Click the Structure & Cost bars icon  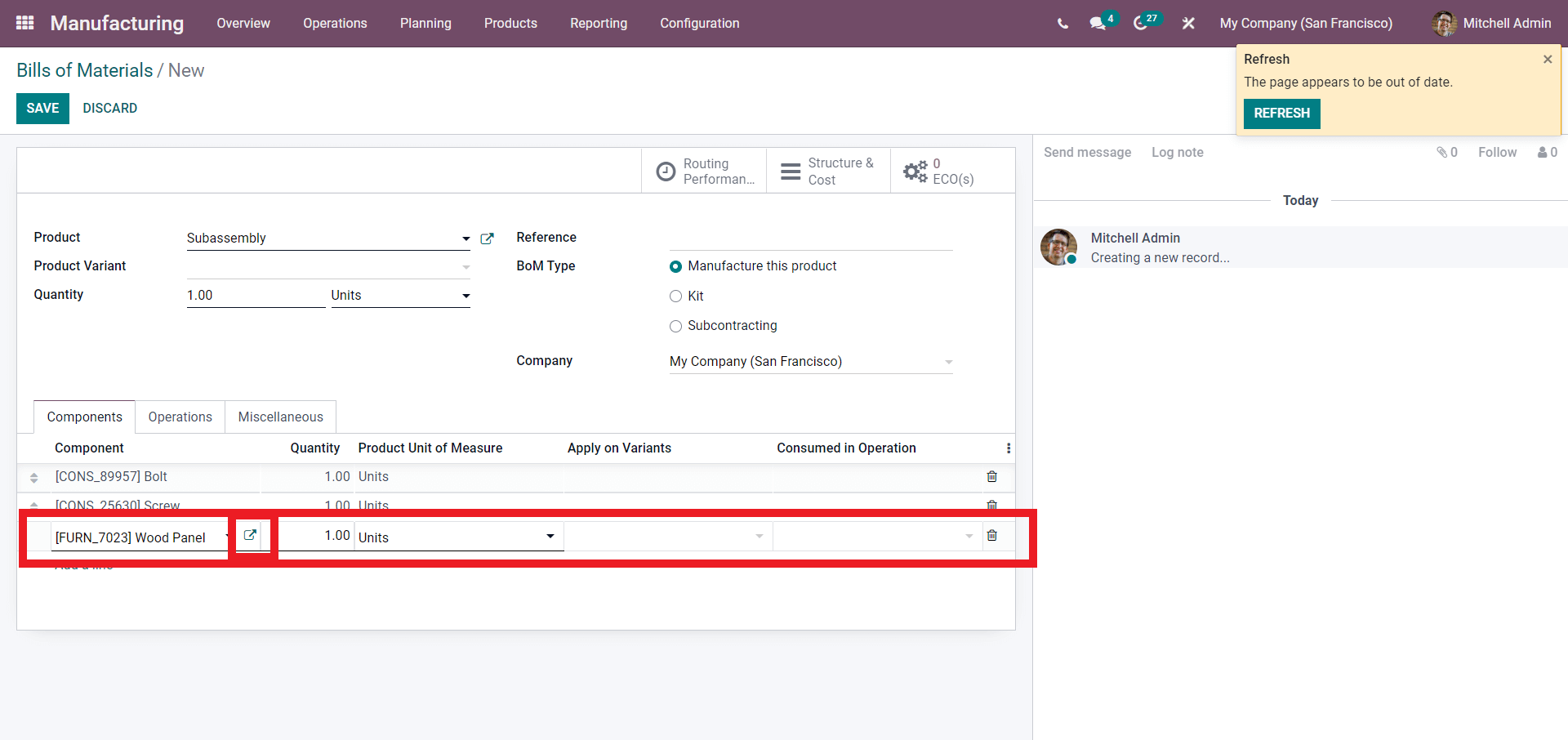click(x=791, y=171)
